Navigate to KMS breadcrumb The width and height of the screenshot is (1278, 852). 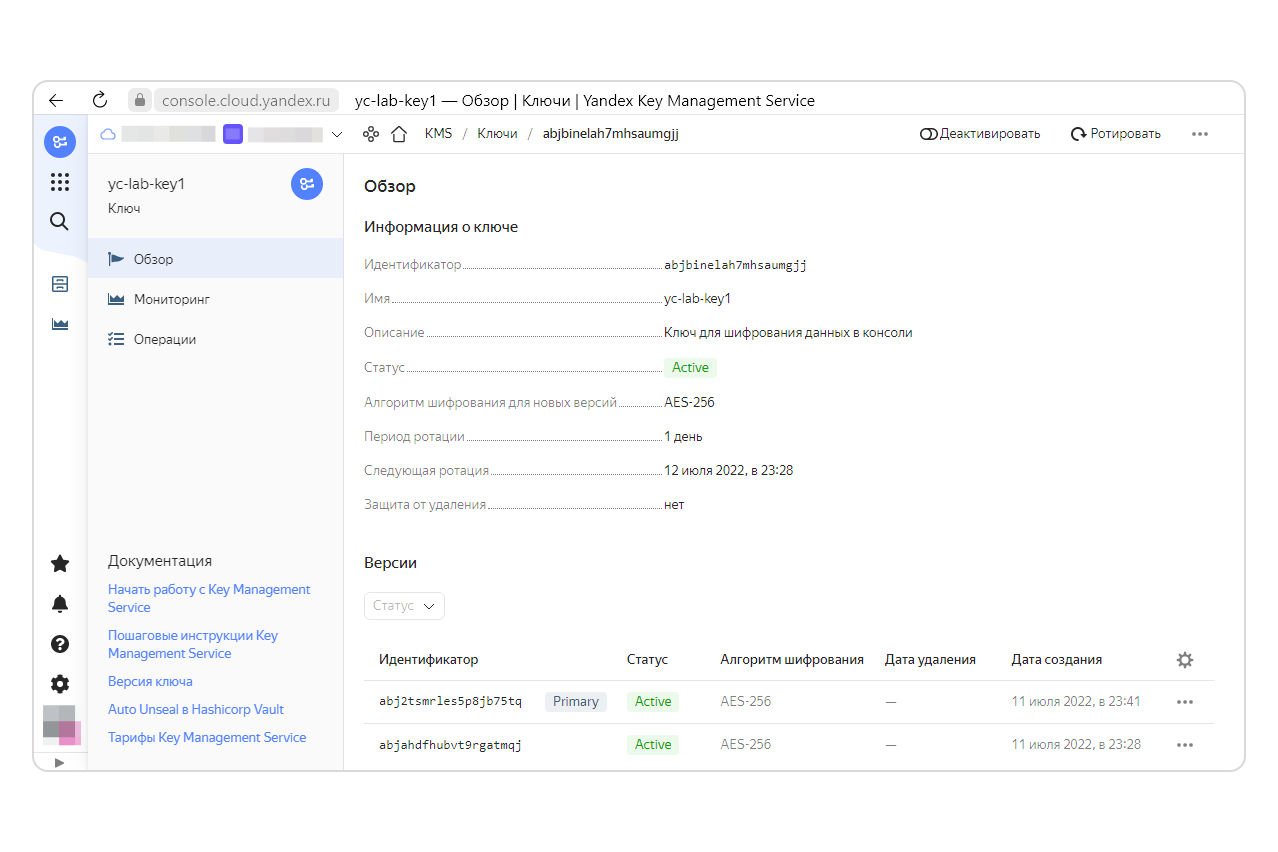(x=438, y=134)
